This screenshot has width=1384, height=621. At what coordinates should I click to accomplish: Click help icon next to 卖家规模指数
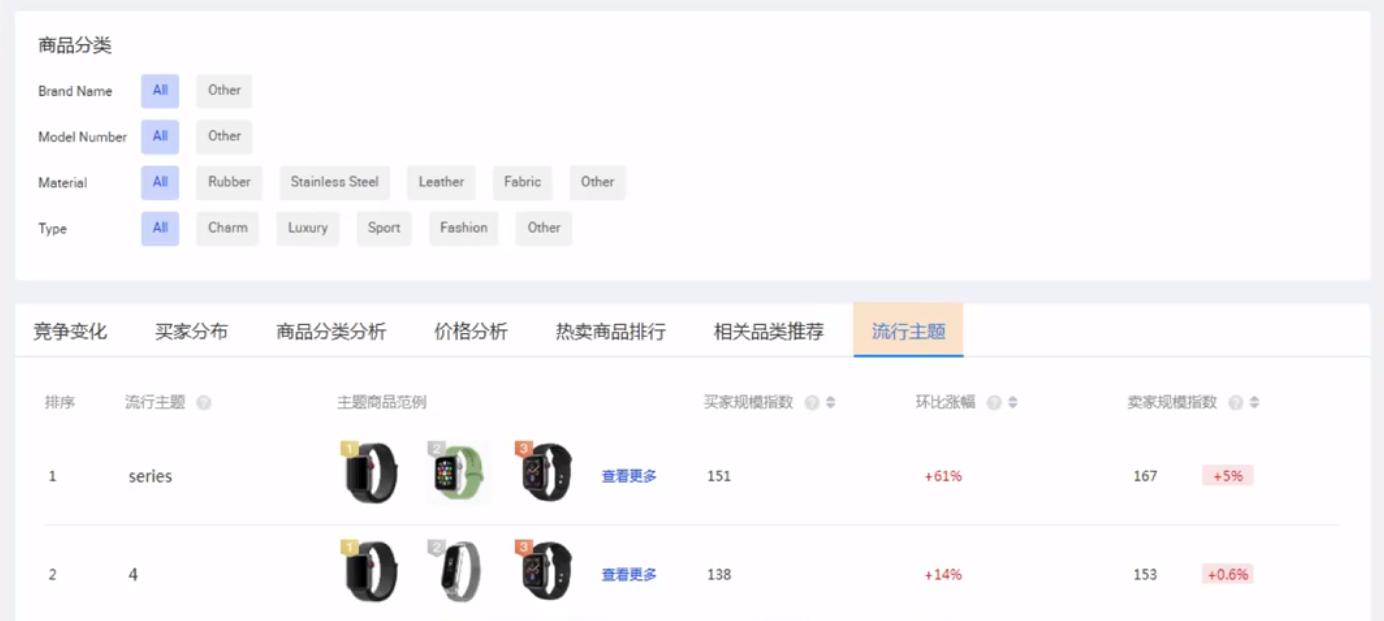(1236, 403)
